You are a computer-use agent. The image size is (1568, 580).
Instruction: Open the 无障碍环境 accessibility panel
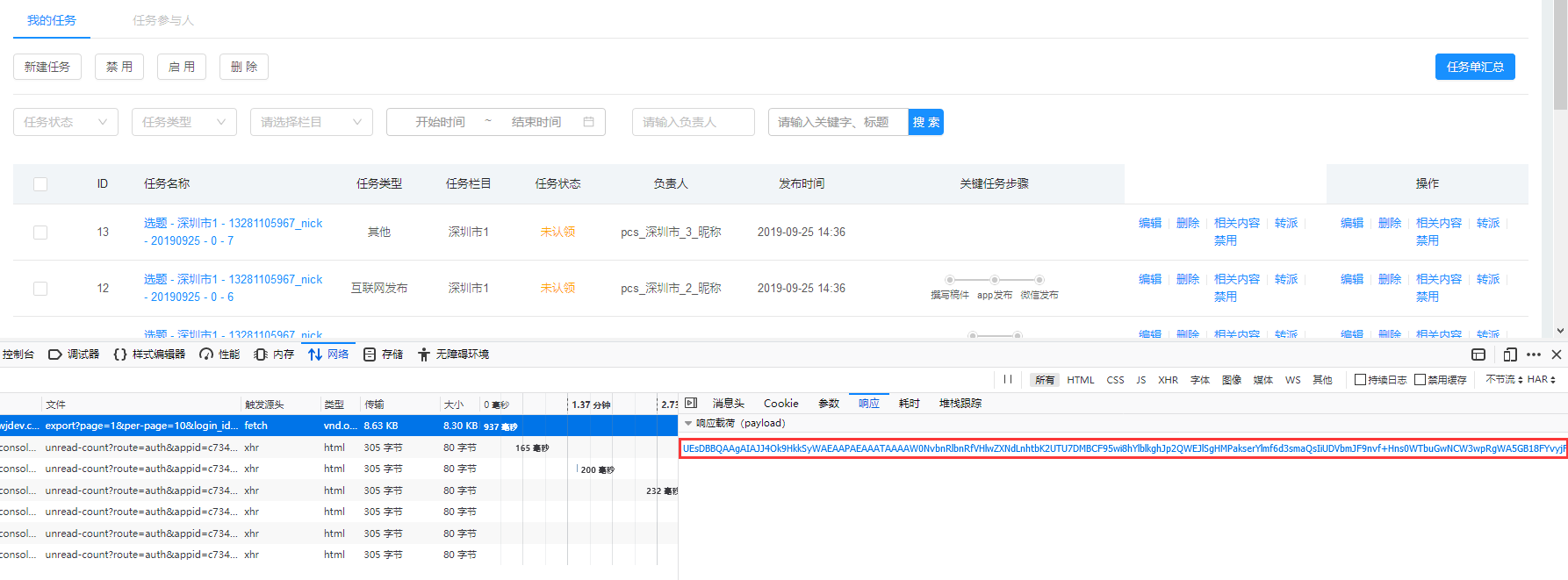(x=453, y=354)
